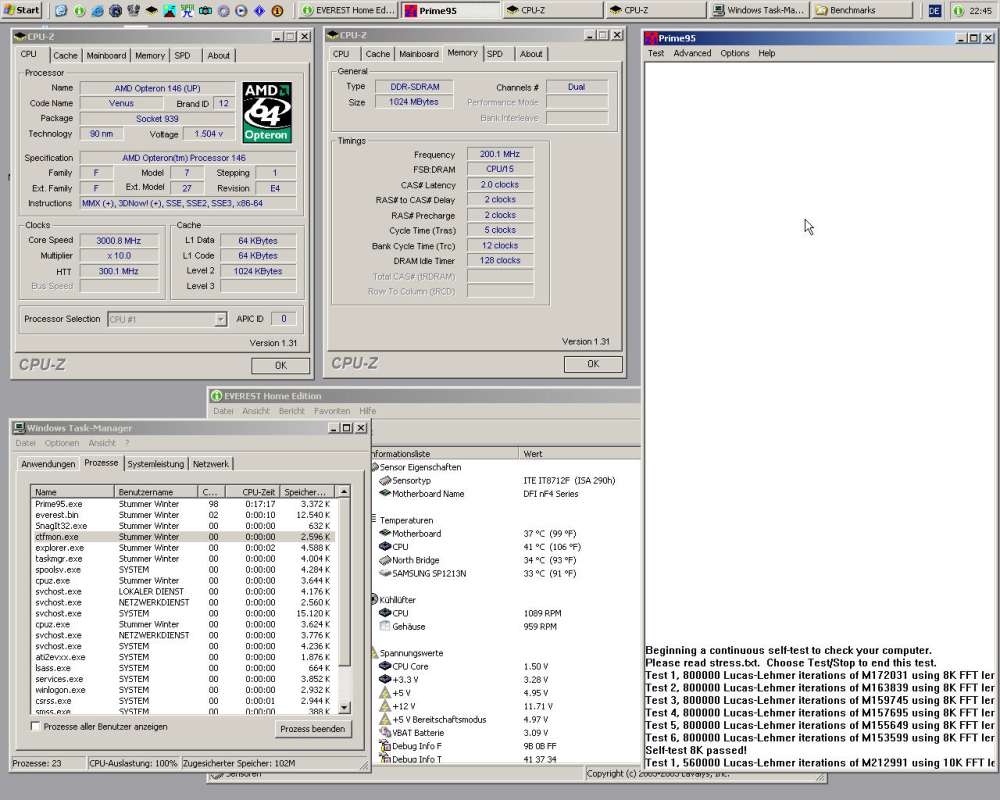This screenshot has width=1000, height=800.
Task: Launch CPU-Z chip icon in quick launch
Action: click(151, 10)
